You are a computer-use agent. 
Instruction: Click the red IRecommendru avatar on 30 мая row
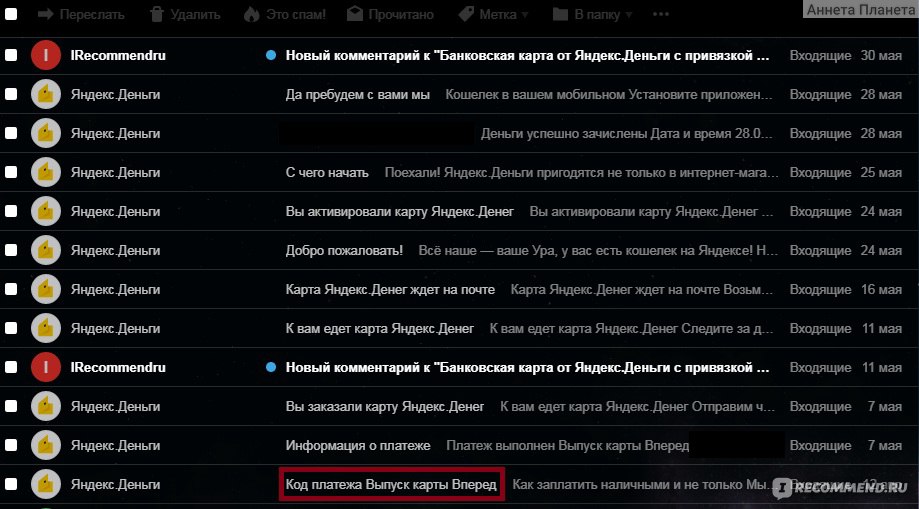click(46, 56)
